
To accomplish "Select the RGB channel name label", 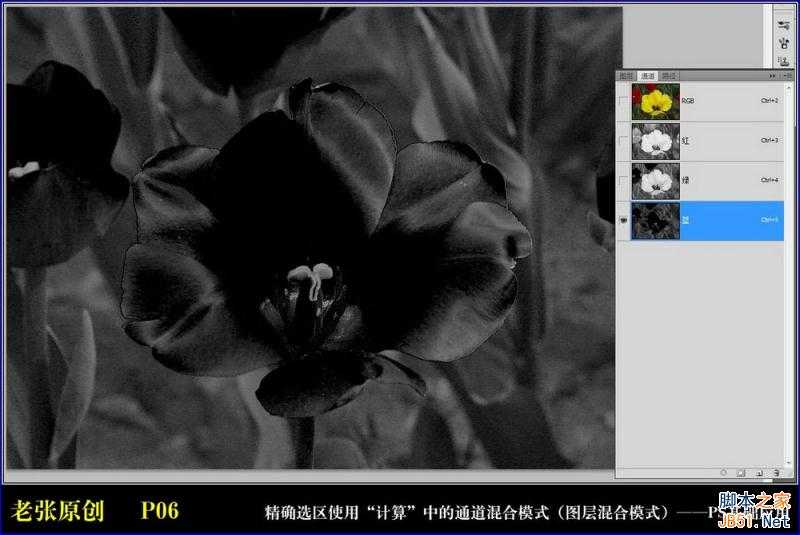I will pos(688,101).
